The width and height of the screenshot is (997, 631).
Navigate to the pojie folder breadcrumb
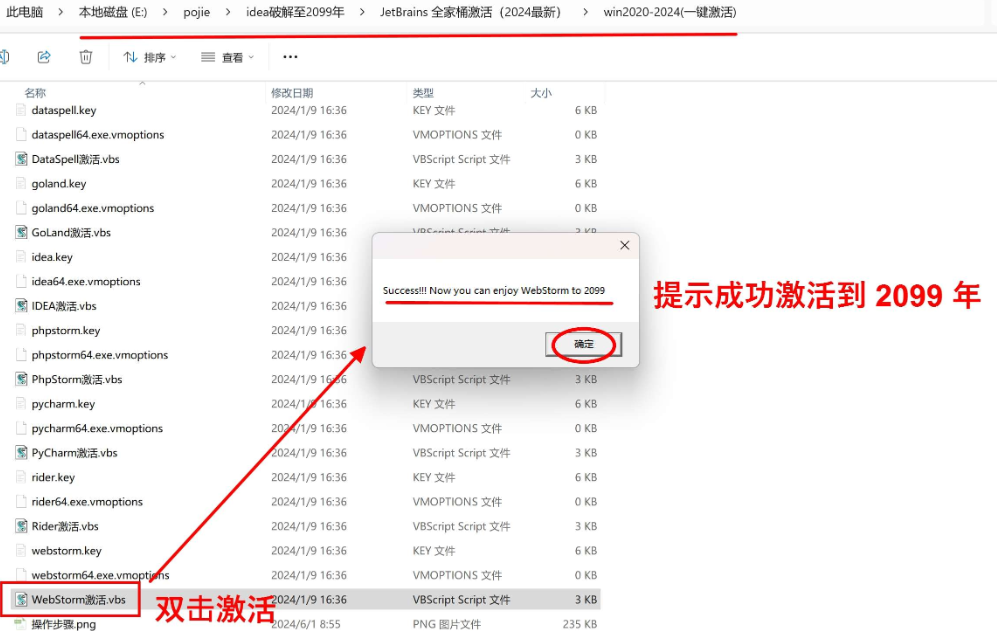pos(196,12)
